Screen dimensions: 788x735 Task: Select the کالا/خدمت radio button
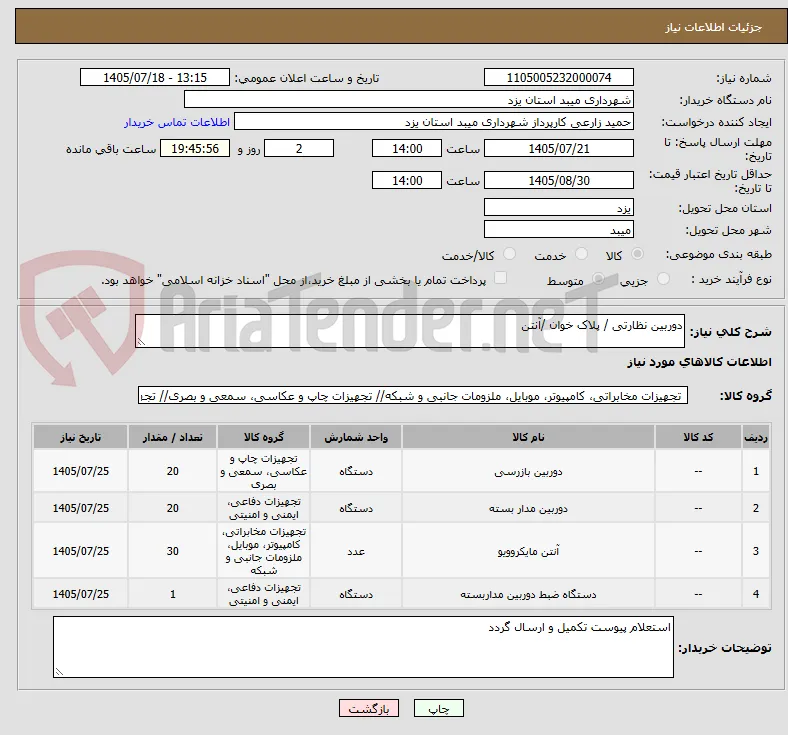(x=510, y=254)
